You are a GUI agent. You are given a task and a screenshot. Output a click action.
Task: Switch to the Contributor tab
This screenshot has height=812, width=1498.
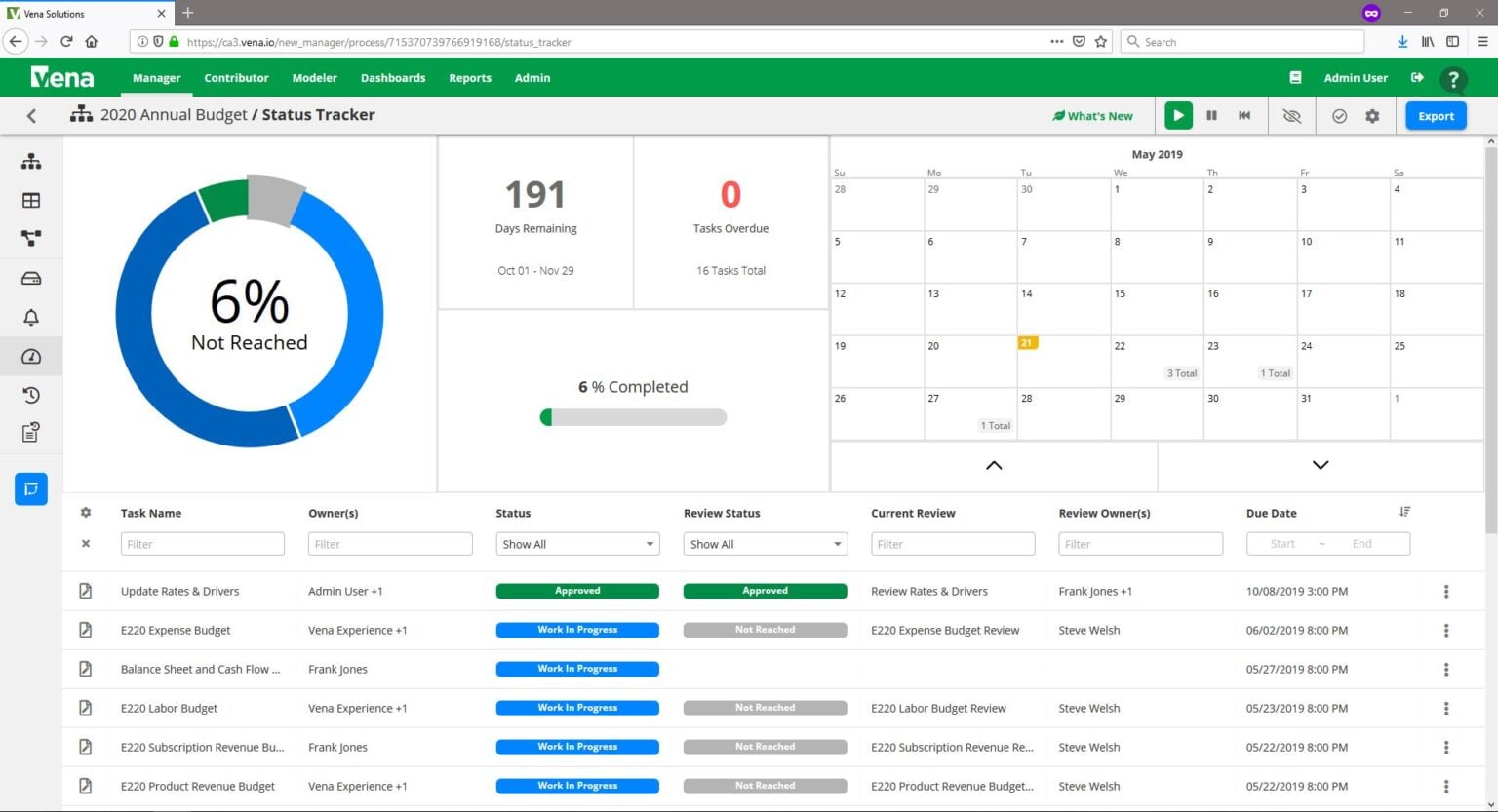click(x=236, y=77)
